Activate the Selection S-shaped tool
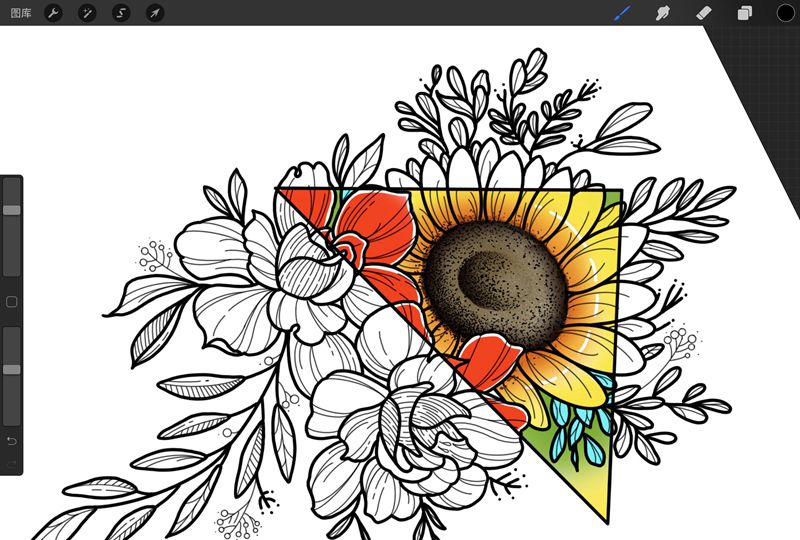This screenshot has width=800, height=540. coord(121,13)
